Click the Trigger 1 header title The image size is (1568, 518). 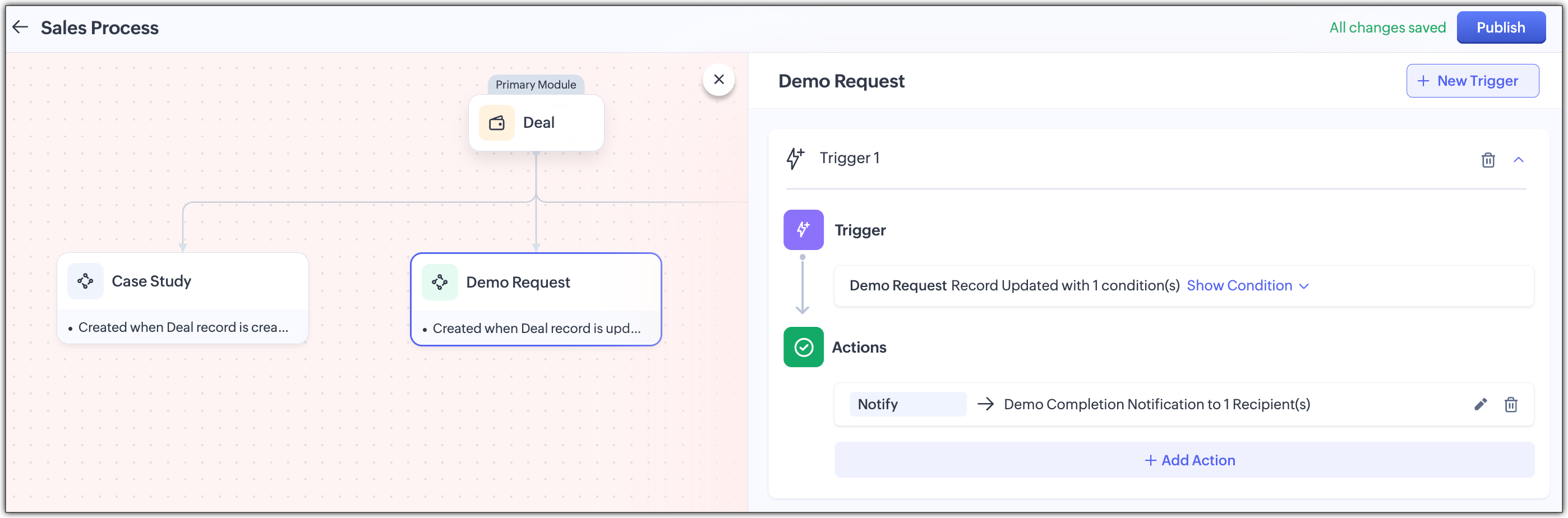[849, 158]
